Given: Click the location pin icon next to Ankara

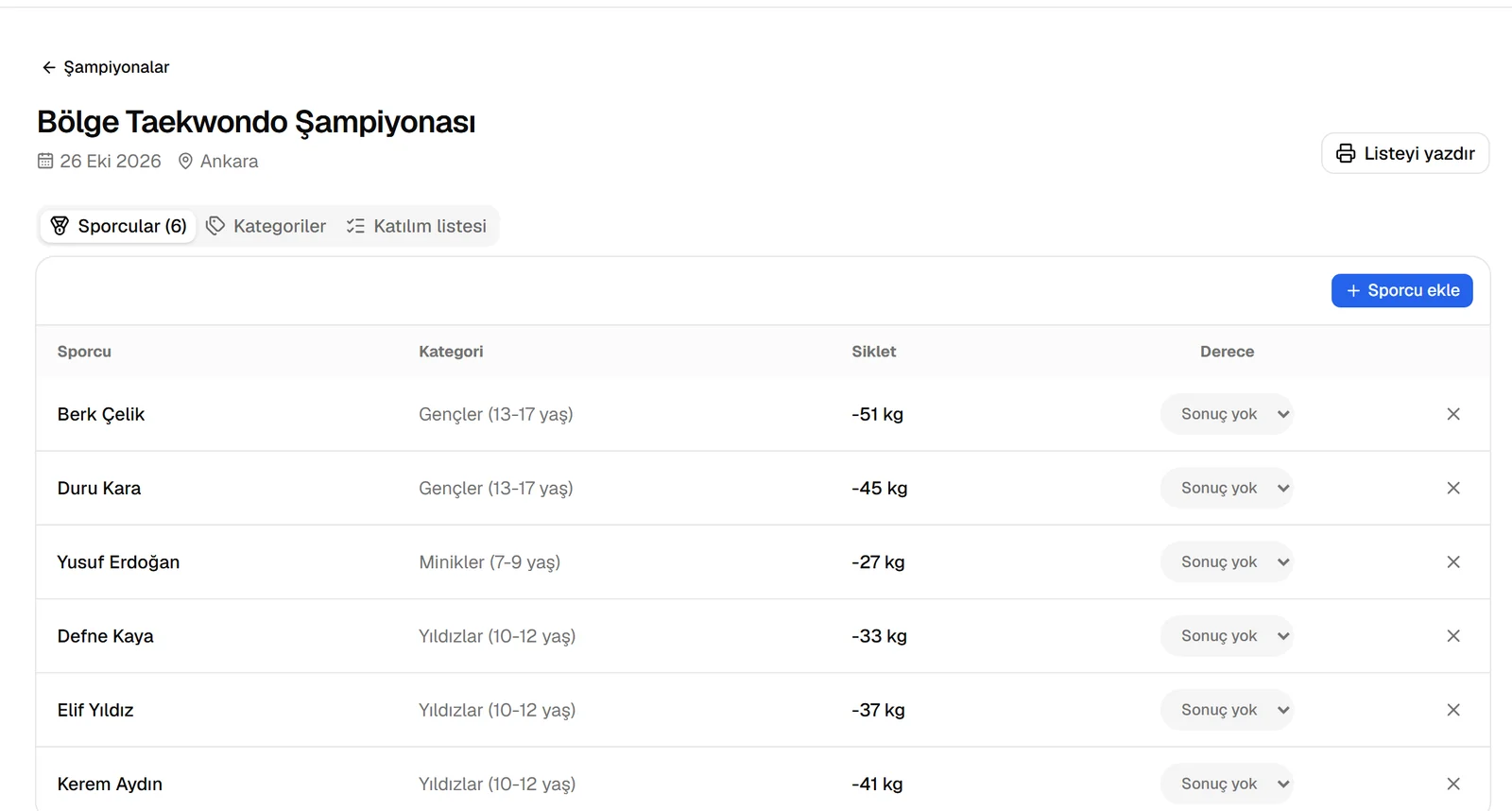Looking at the screenshot, I should (185, 161).
